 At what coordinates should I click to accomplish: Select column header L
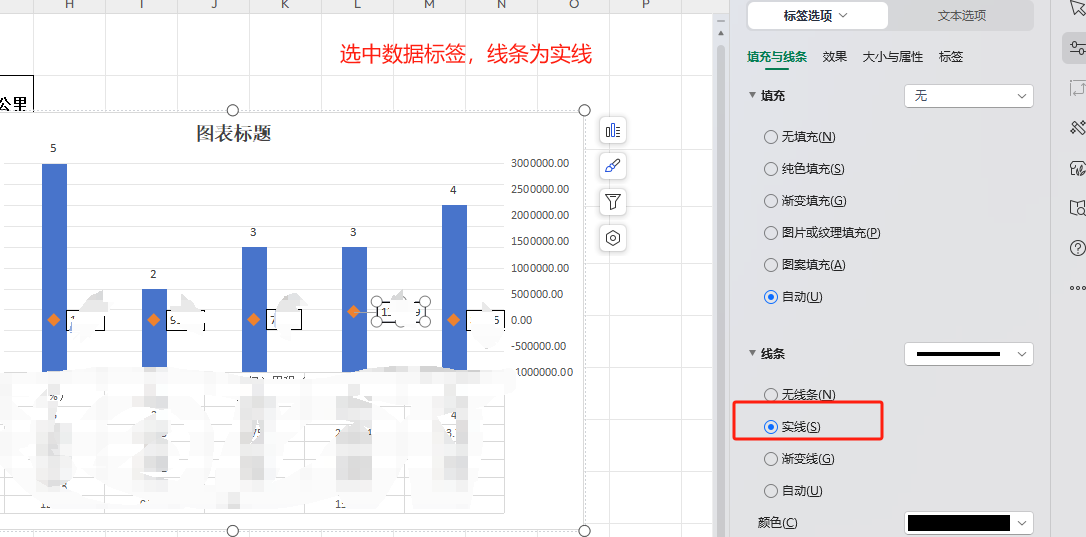[357, 5]
